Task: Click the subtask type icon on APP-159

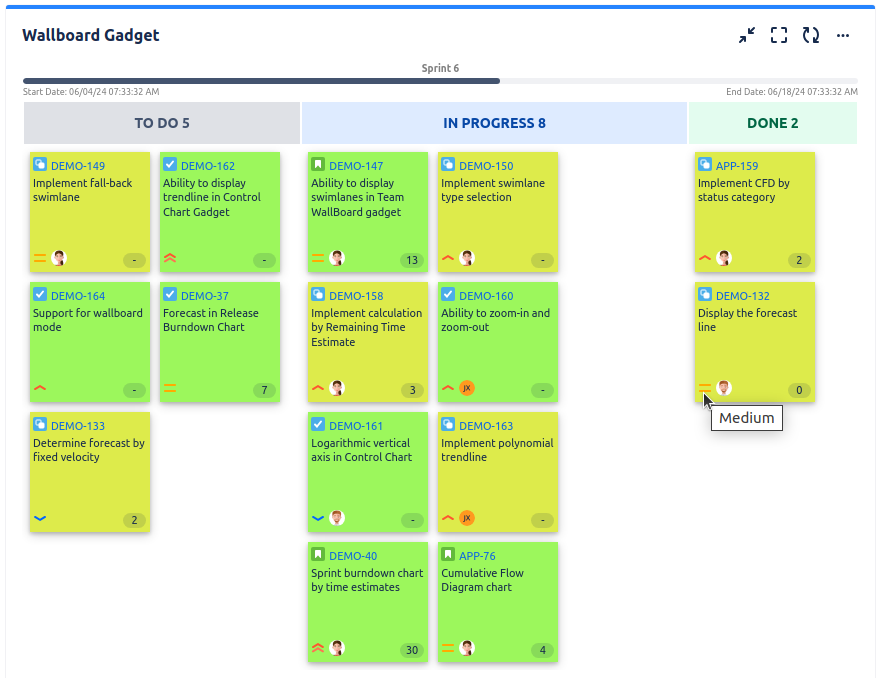Action: pos(705,164)
